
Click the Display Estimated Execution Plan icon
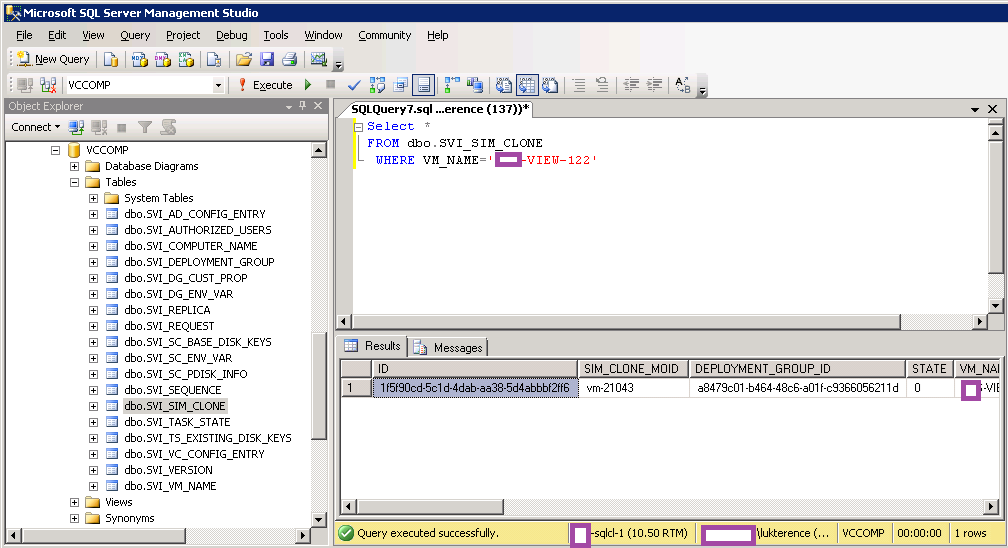pos(377,85)
